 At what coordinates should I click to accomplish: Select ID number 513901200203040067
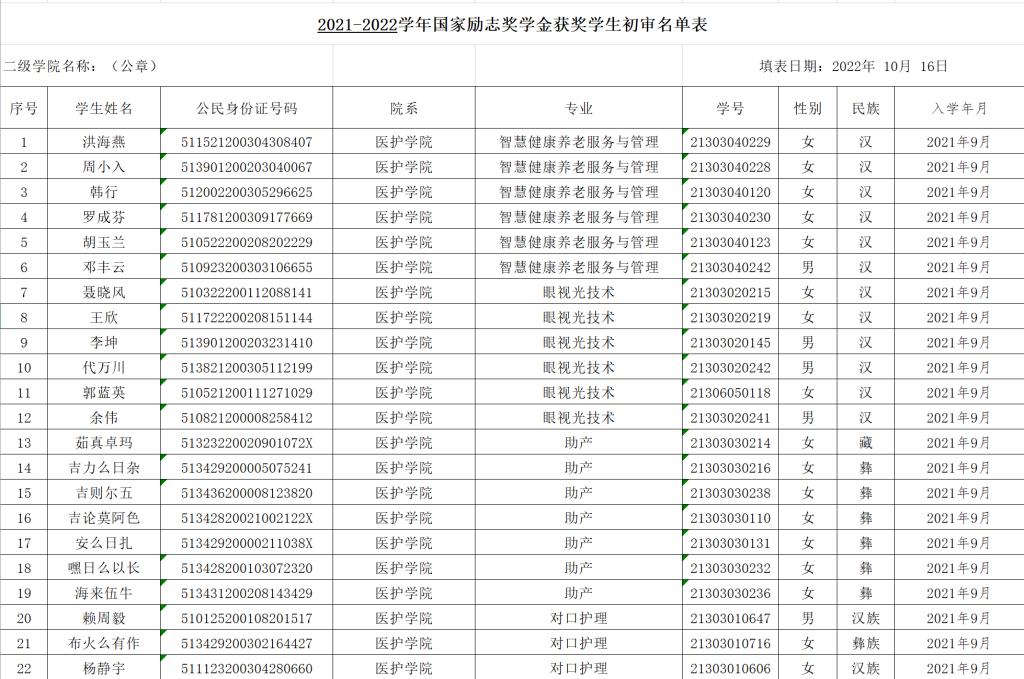click(247, 167)
